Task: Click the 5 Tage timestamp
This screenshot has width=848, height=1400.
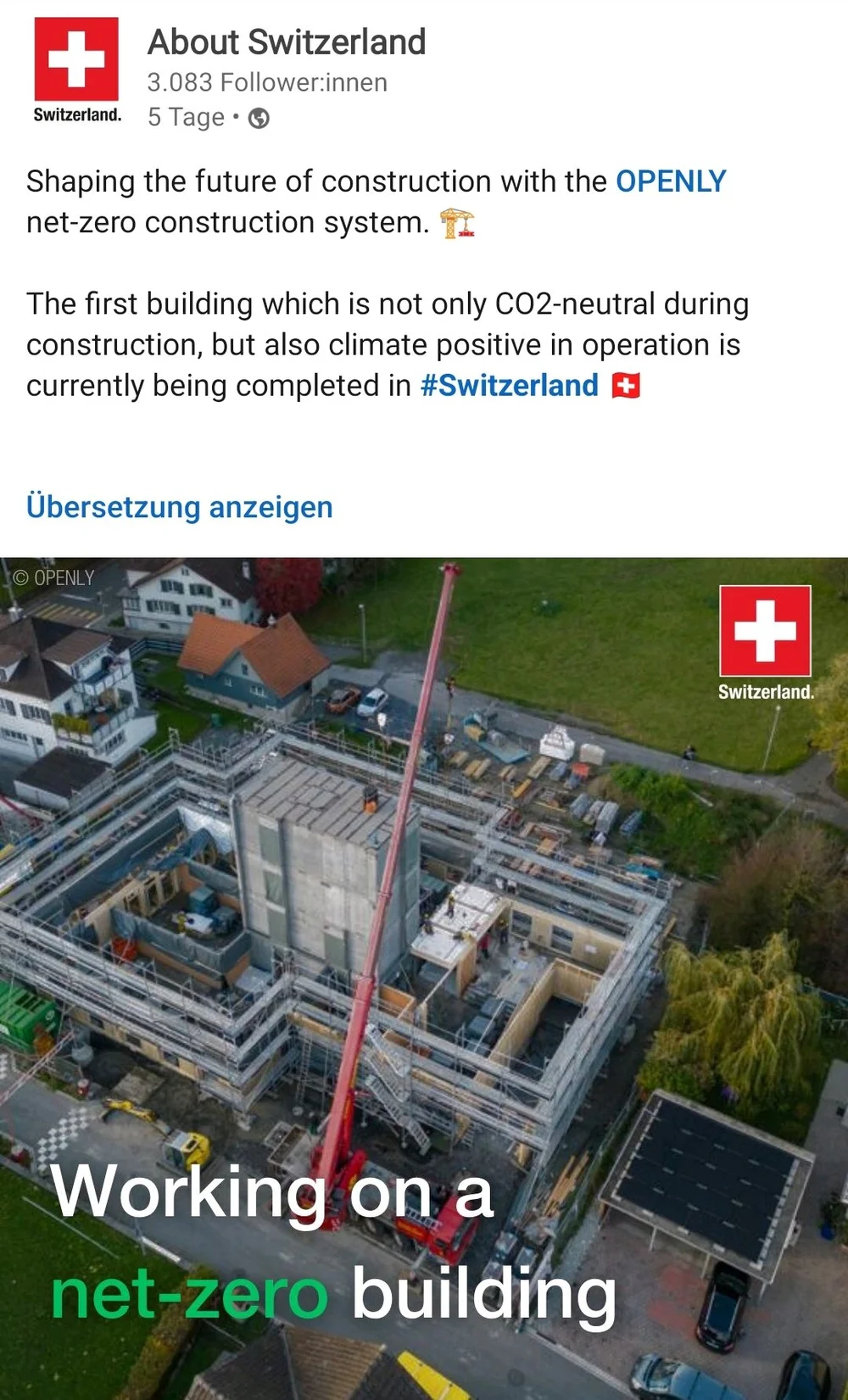Action: [186, 117]
